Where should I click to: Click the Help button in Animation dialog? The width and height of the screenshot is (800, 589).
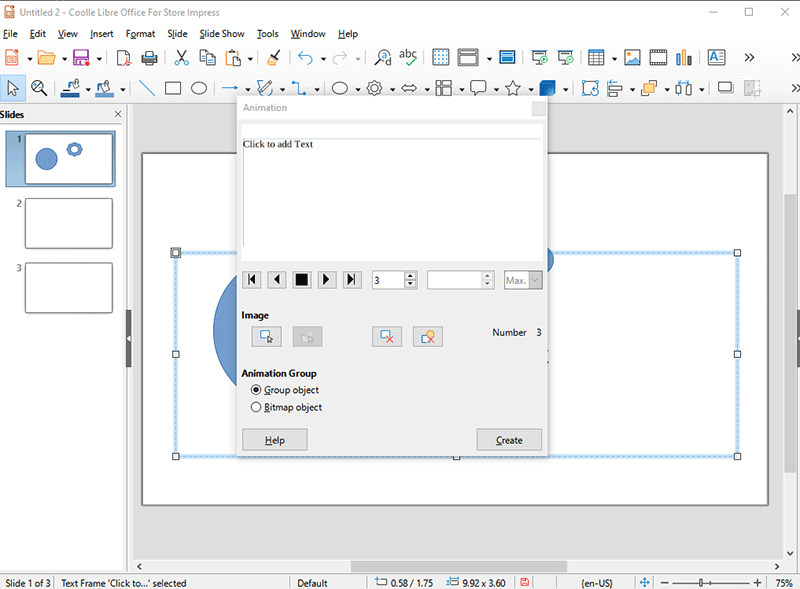tap(275, 440)
